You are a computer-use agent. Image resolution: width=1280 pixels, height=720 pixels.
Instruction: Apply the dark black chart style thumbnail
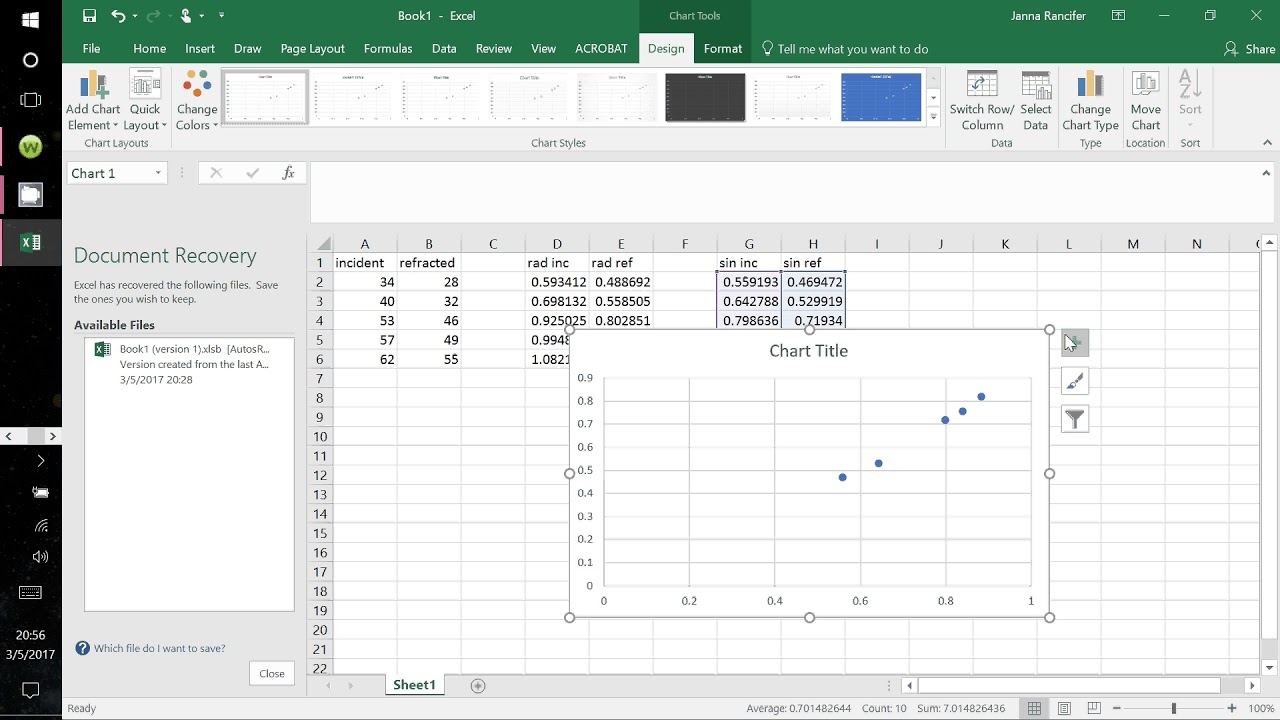click(705, 97)
